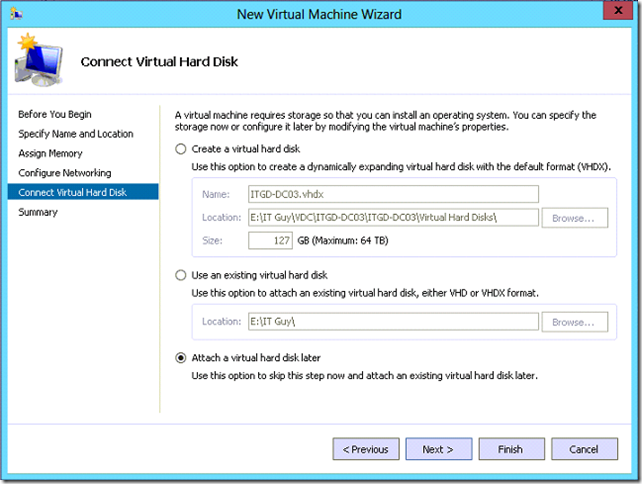This screenshot has width=642, height=484.
Task: Open the Assign Memory step
Action: pyautogui.click(x=50, y=154)
